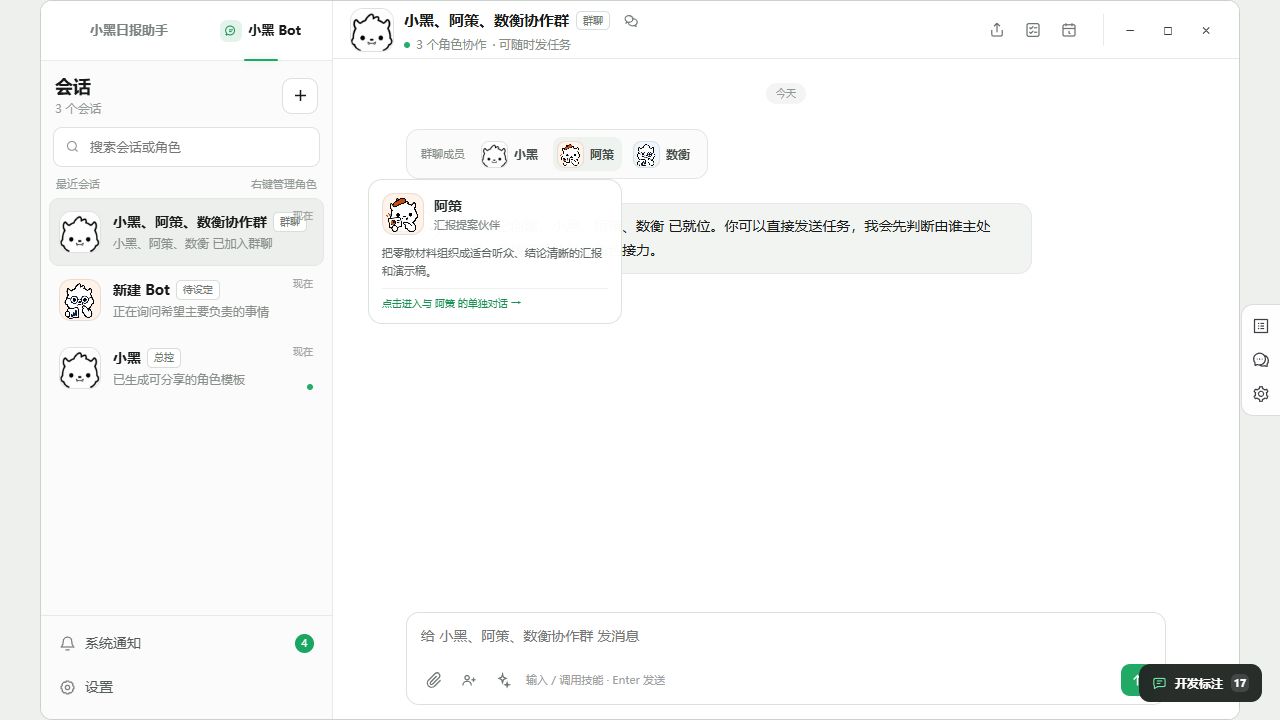Click the share/export icon in the header
The height and width of the screenshot is (720, 1280).
point(997,31)
